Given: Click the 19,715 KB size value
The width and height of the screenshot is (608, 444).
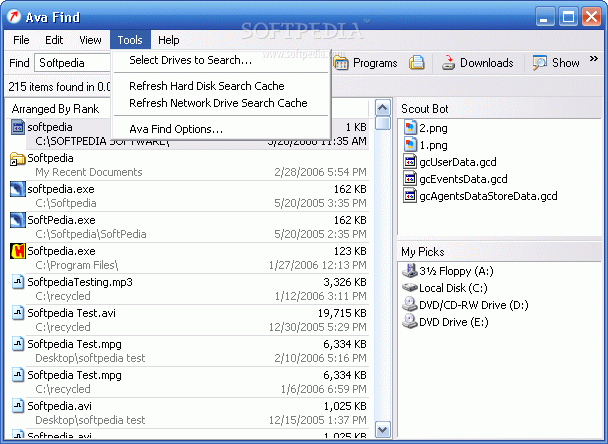Looking at the screenshot, I should click(342, 313).
